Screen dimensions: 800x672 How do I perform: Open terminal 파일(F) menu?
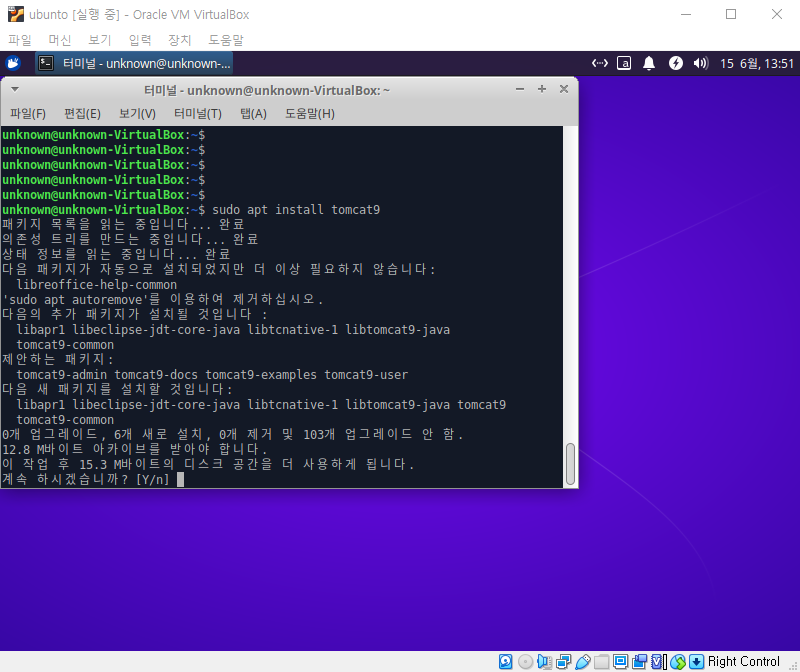click(28, 113)
